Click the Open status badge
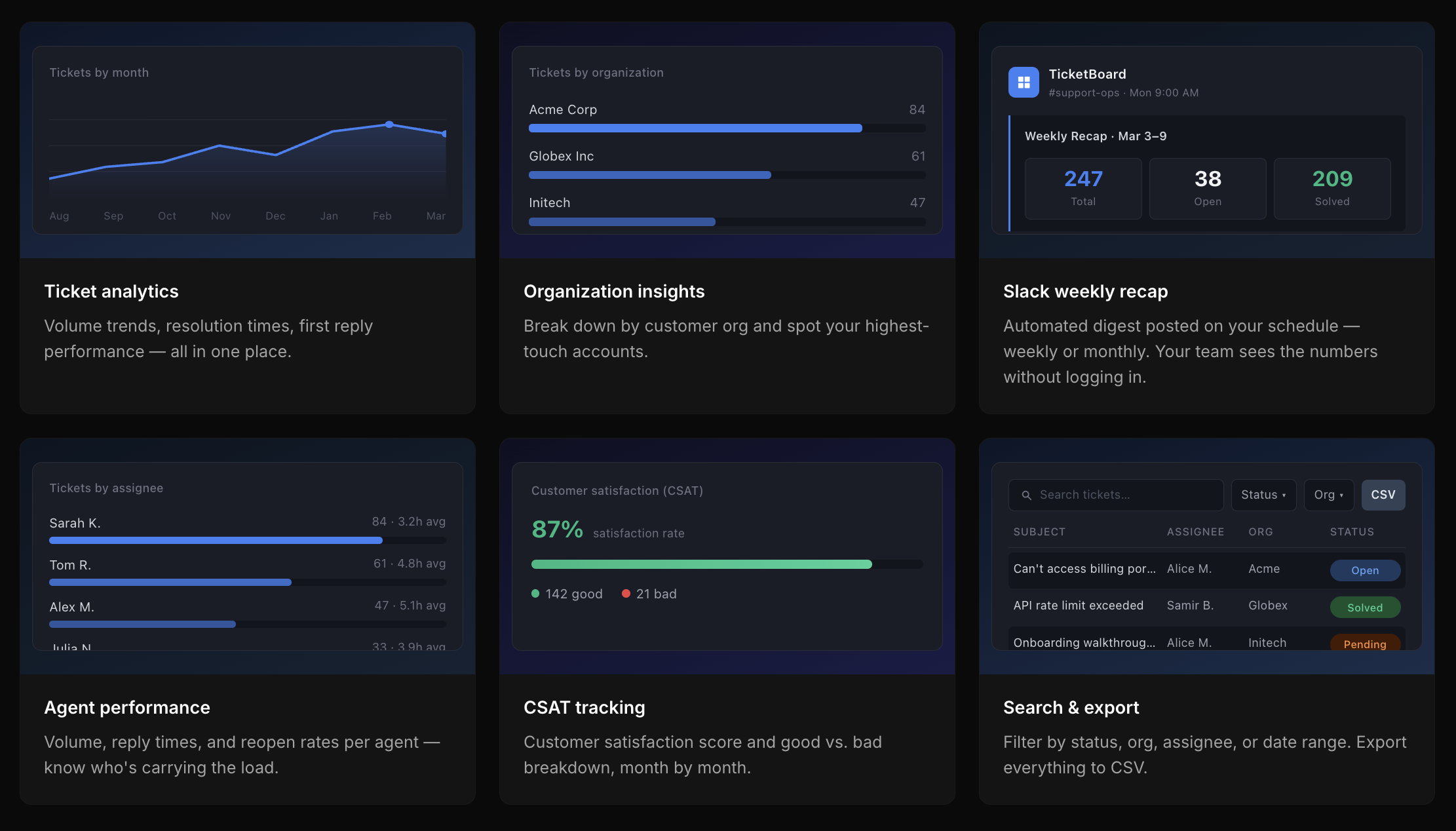1456x831 pixels. click(x=1364, y=570)
